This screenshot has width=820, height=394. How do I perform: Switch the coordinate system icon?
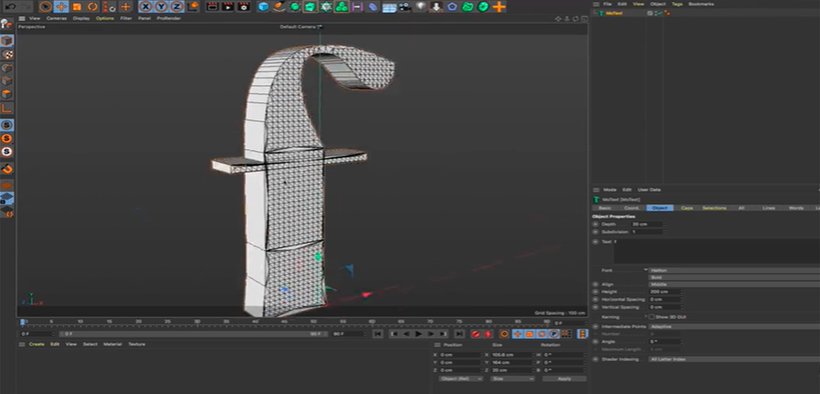(x=193, y=7)
